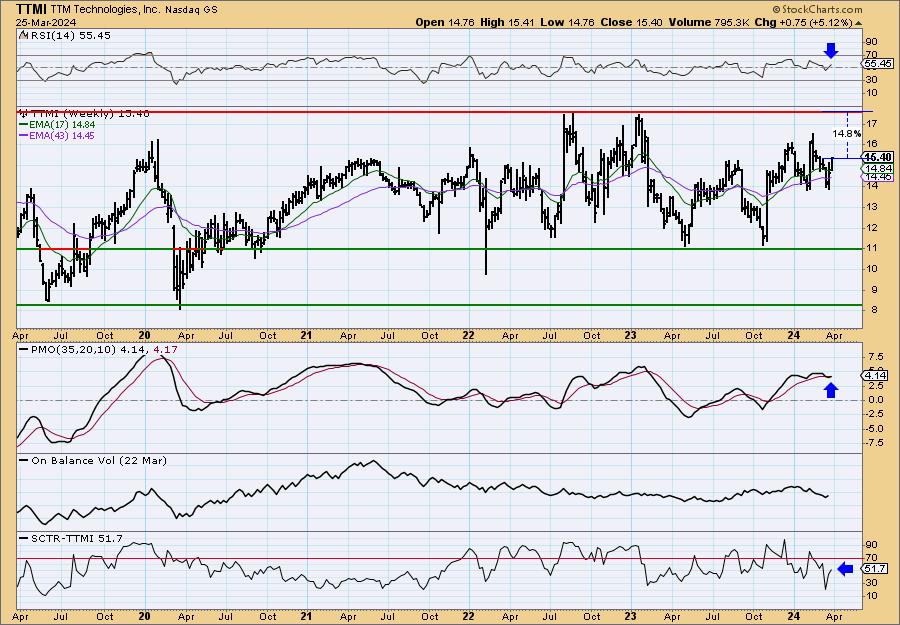The height and width of the screenshot is (625, 900).
Task: Click the TTMI (Weekly) 15.40 legend label
Action: pyautogui.click(x=89, y=113)
